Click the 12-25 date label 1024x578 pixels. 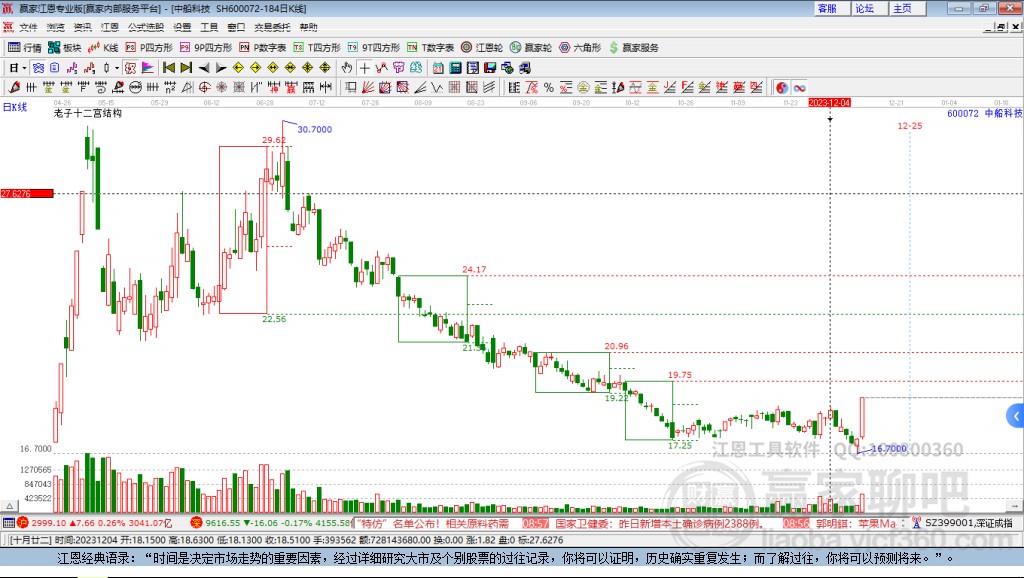(x=910, y=125)
